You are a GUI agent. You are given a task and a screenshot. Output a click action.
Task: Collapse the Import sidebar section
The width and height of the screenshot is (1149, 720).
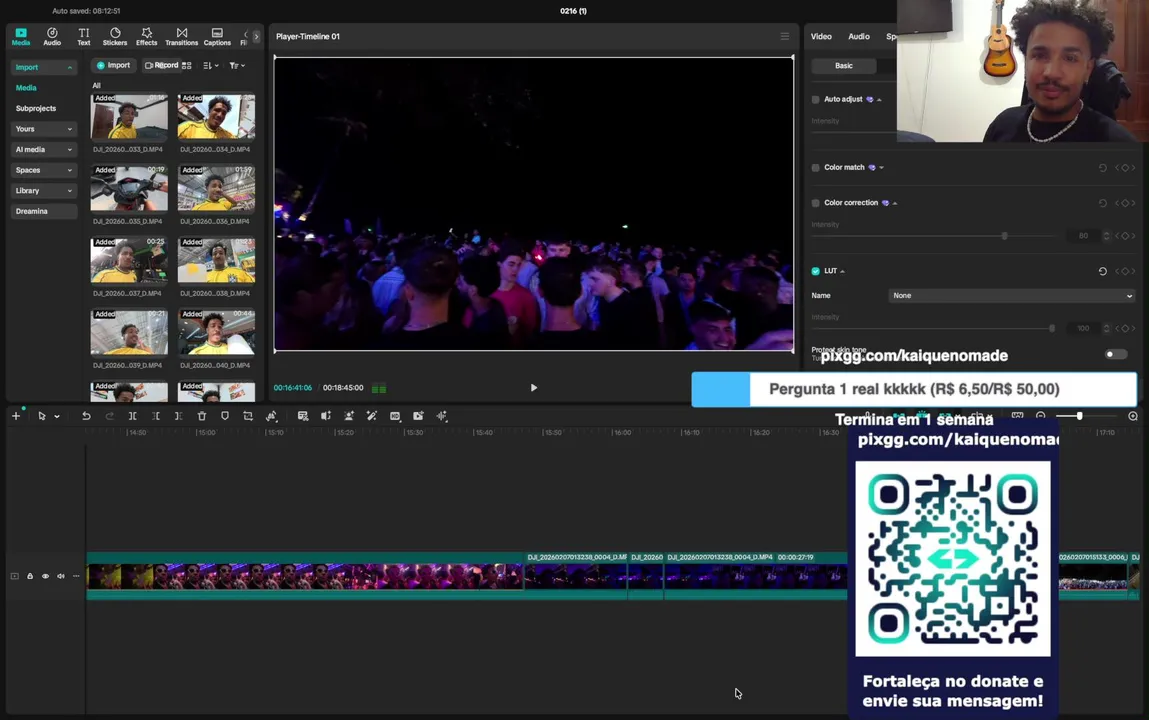pyautogui.click(x=43, y=67)
